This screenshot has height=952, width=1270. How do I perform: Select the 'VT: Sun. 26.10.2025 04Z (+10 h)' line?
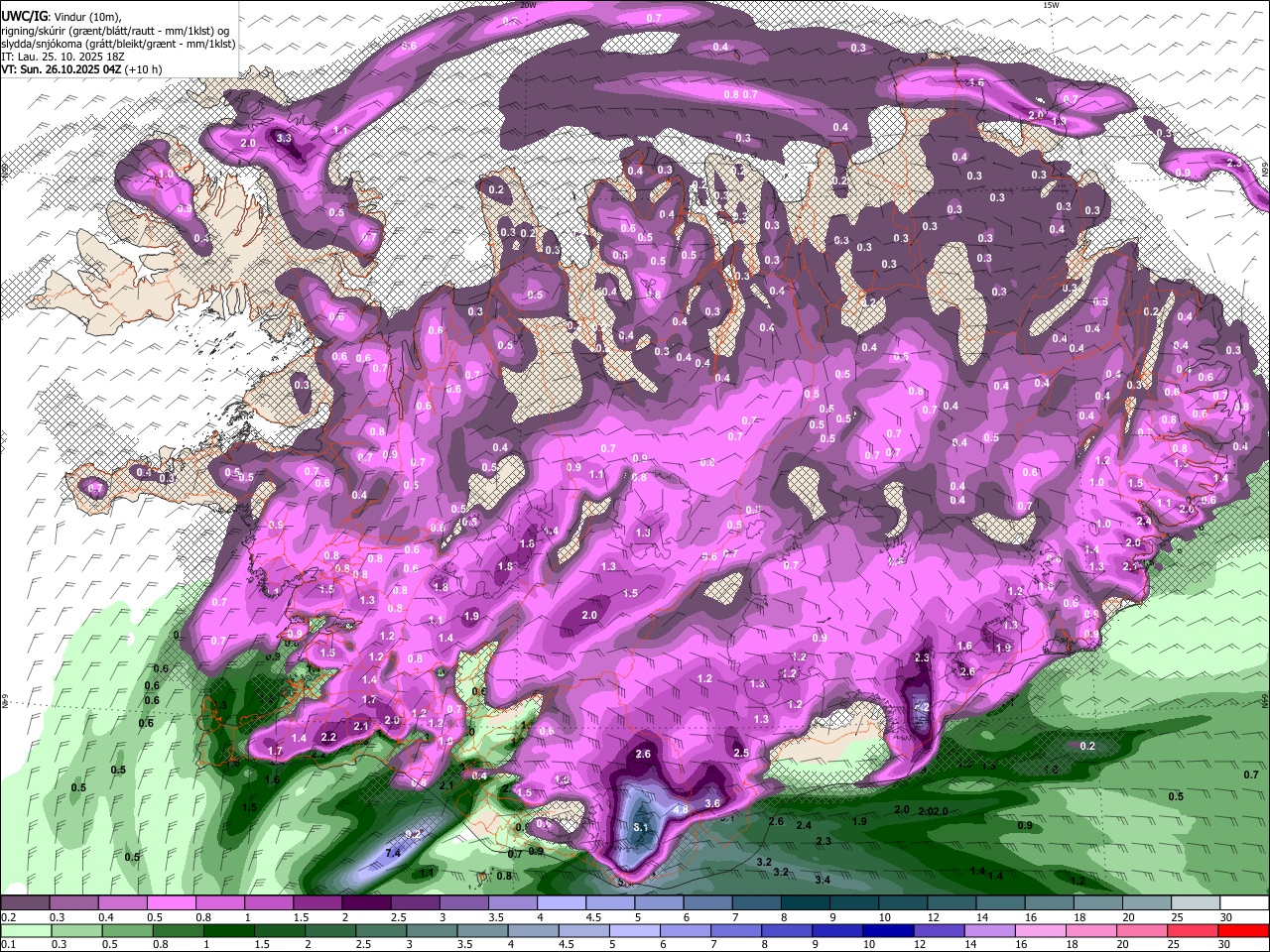80,69
